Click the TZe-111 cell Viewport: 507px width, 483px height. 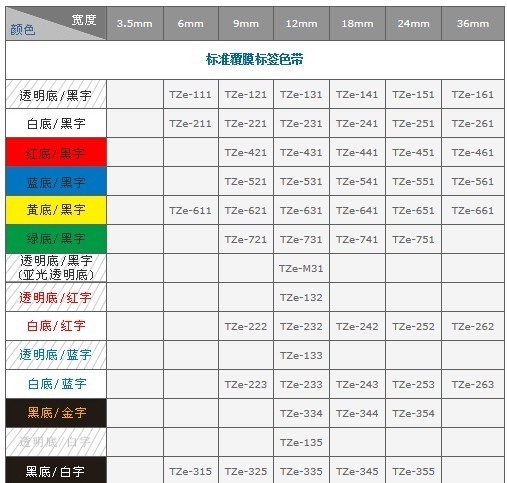point(191,94)
